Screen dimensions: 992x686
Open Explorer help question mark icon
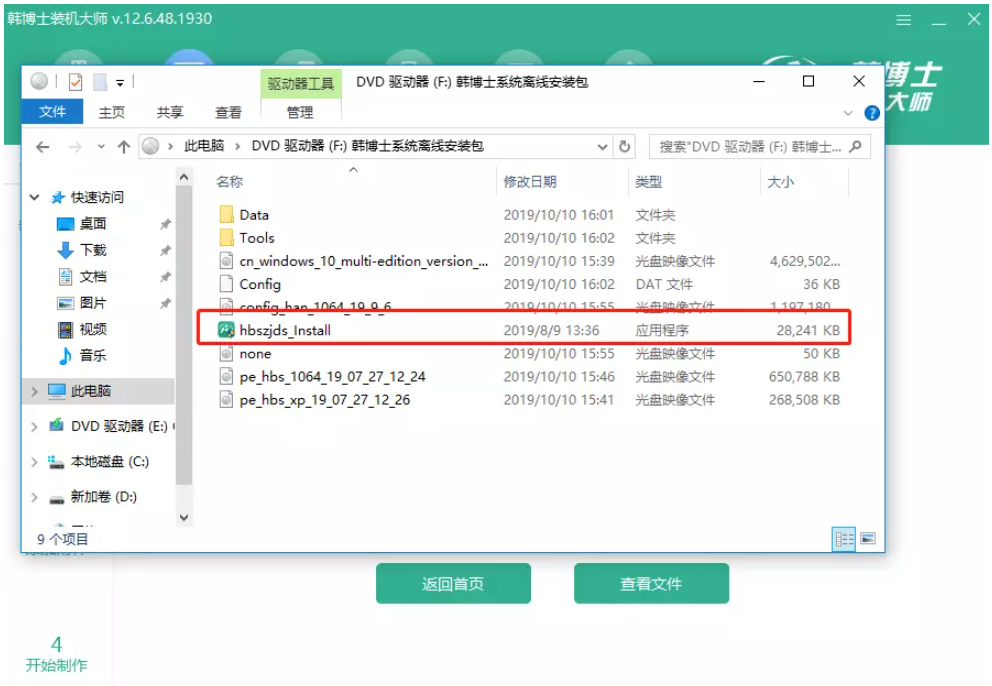[871, 113]
